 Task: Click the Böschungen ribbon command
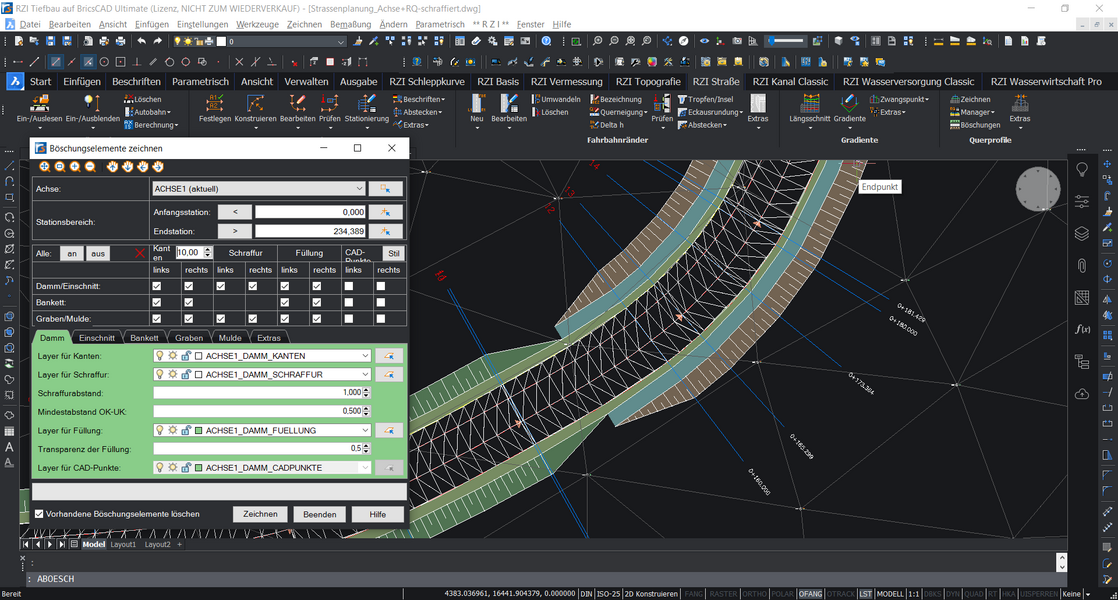[x=975, y=125]
